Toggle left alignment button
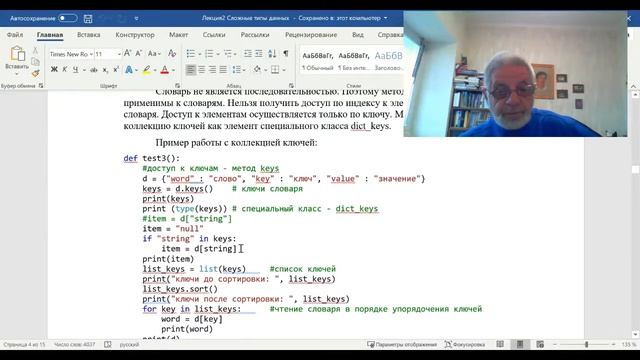 click(191, 70)
